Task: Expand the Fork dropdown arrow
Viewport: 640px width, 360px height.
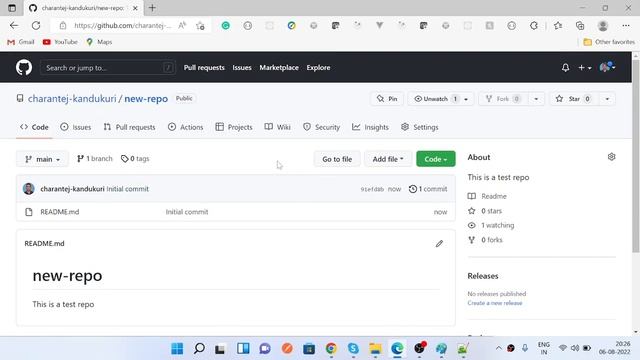Action: (x=536, y=99)
